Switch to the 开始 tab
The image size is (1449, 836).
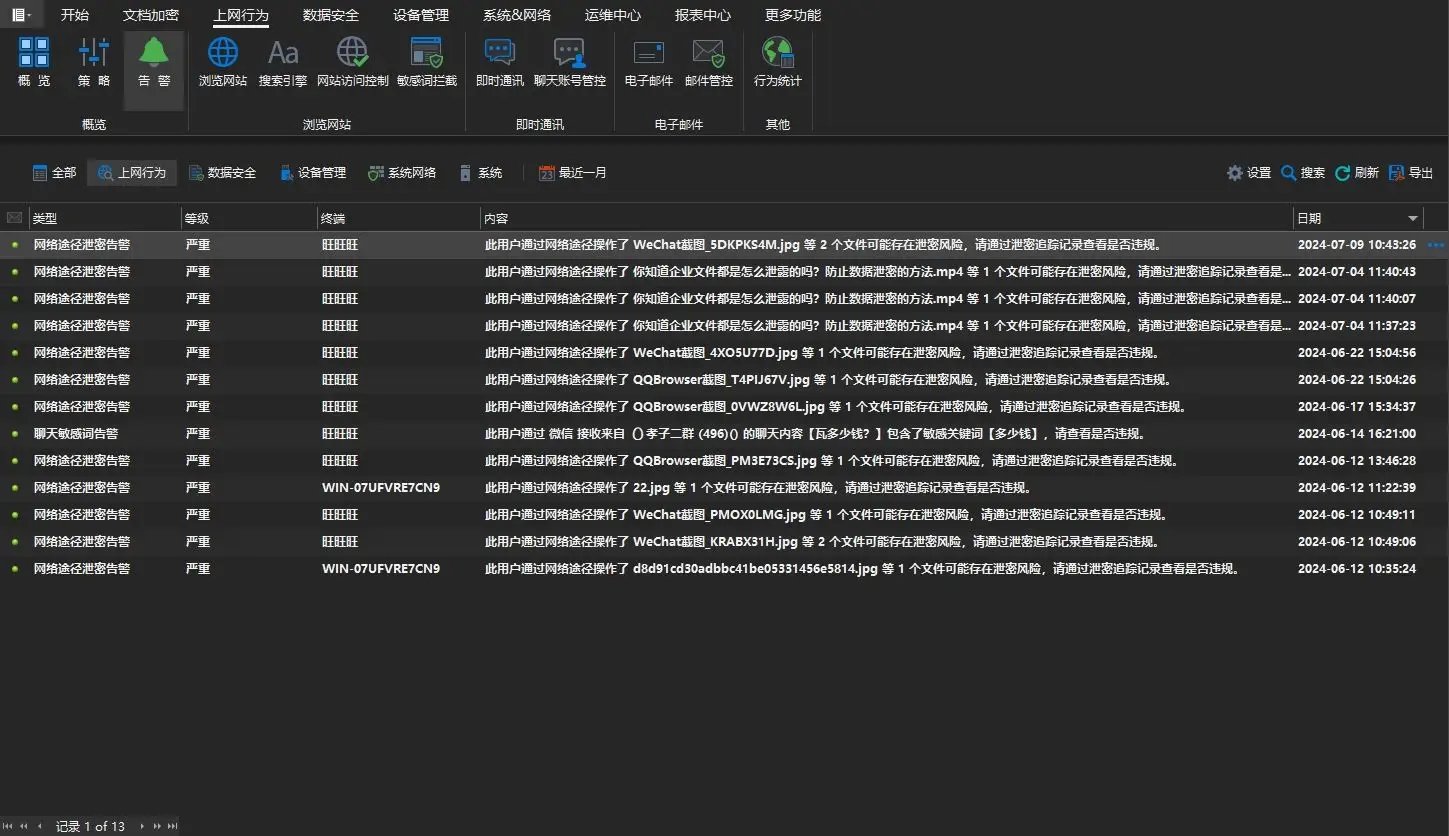[x=75, y=15]
